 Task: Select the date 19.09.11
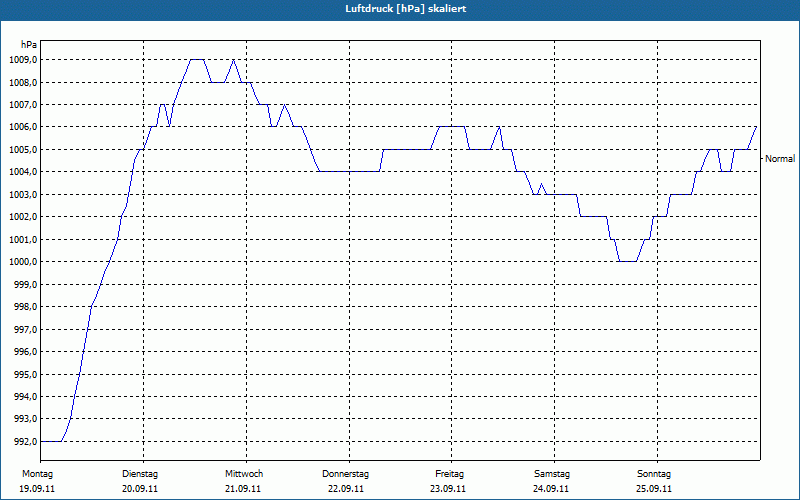coord(37,489)
